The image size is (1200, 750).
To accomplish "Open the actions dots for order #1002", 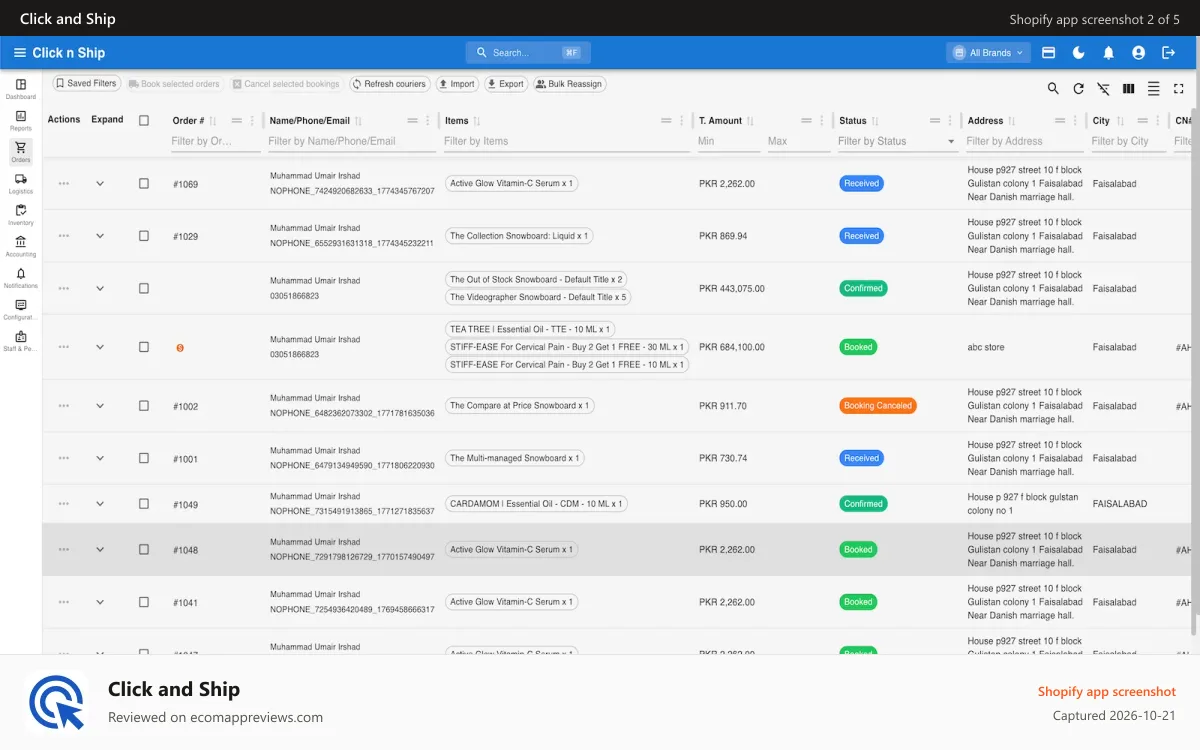I will (64, 406).
